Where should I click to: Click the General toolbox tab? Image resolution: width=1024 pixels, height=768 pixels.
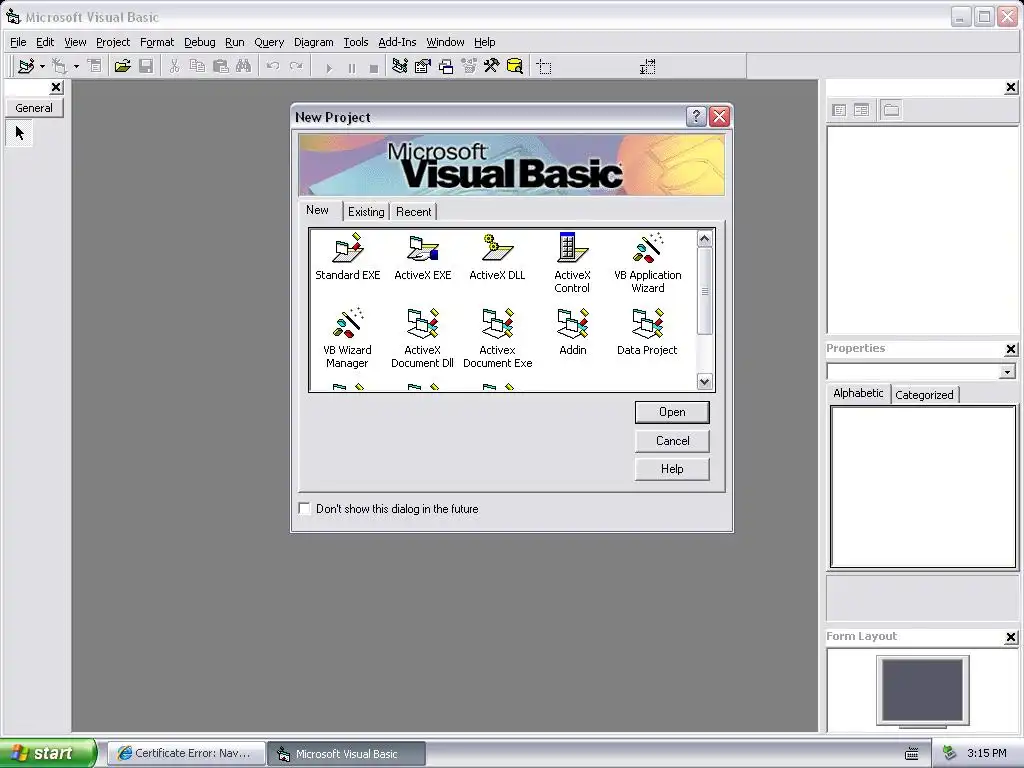pyautogui.click(x=34, y=108)
